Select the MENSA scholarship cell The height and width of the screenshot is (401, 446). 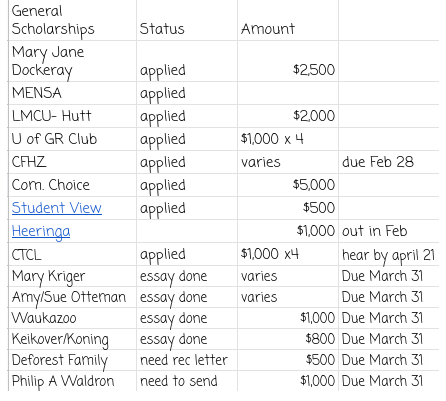(72, 93)
